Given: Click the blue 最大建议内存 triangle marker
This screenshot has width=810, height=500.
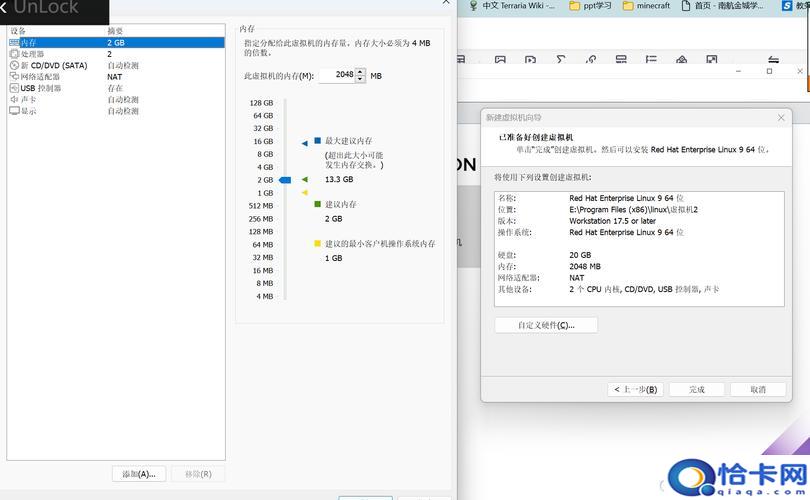Looking at the screenshot, I should point(305,143).
